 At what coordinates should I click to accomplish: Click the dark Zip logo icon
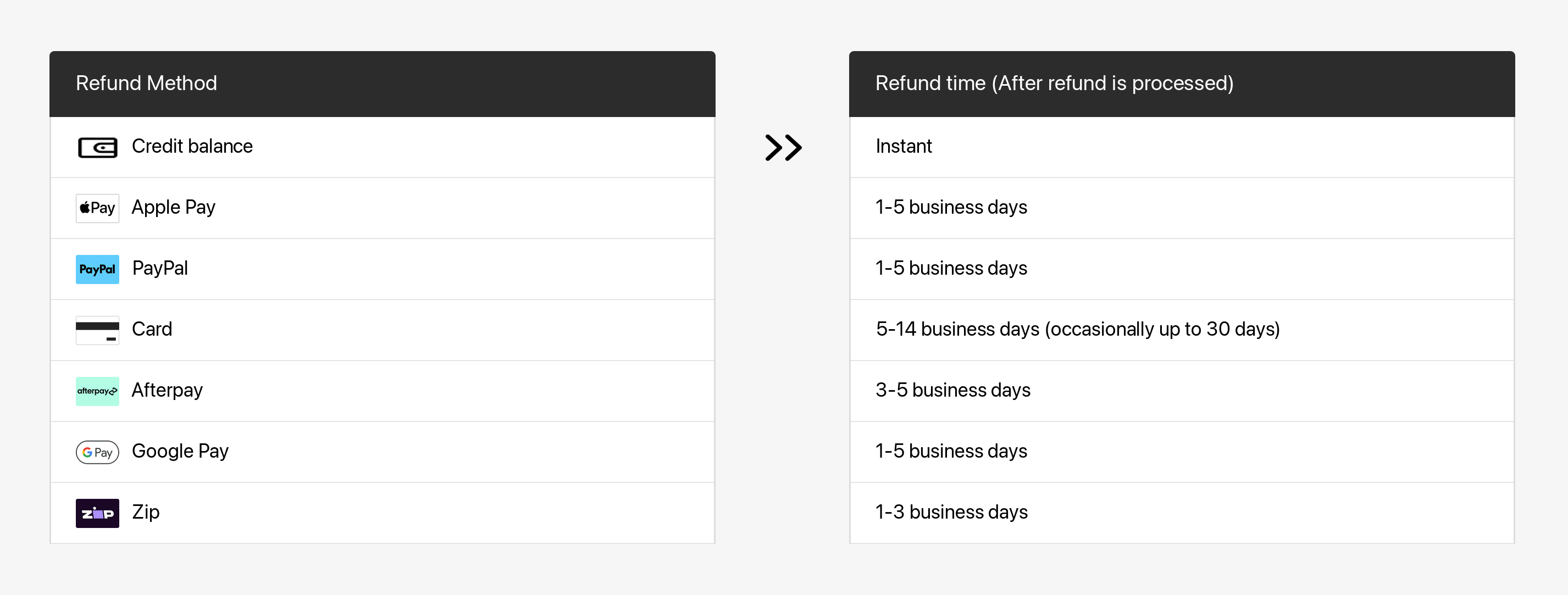[x=97, y=513]
